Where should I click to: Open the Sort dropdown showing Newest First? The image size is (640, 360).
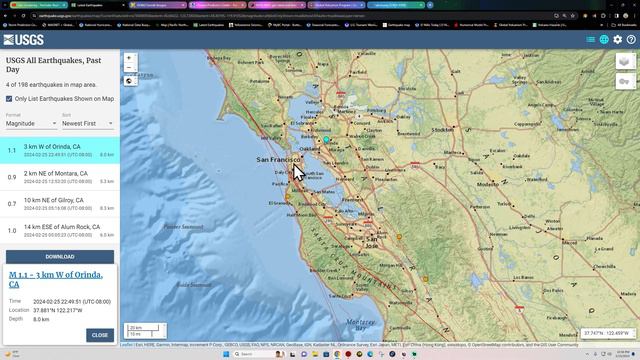tap(87, 123)
